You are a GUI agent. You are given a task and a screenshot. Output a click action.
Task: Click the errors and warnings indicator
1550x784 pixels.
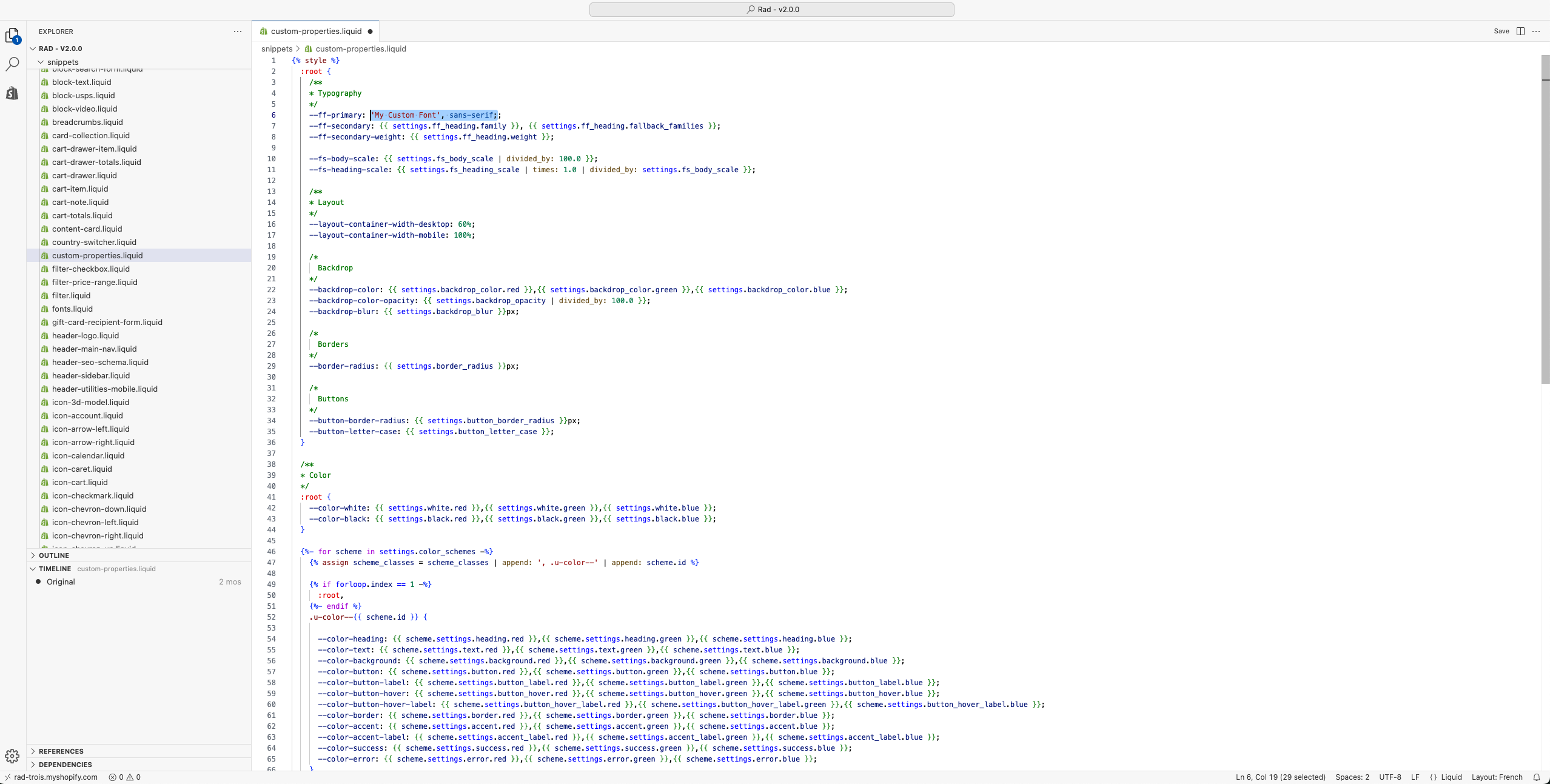tap(125, 777)
